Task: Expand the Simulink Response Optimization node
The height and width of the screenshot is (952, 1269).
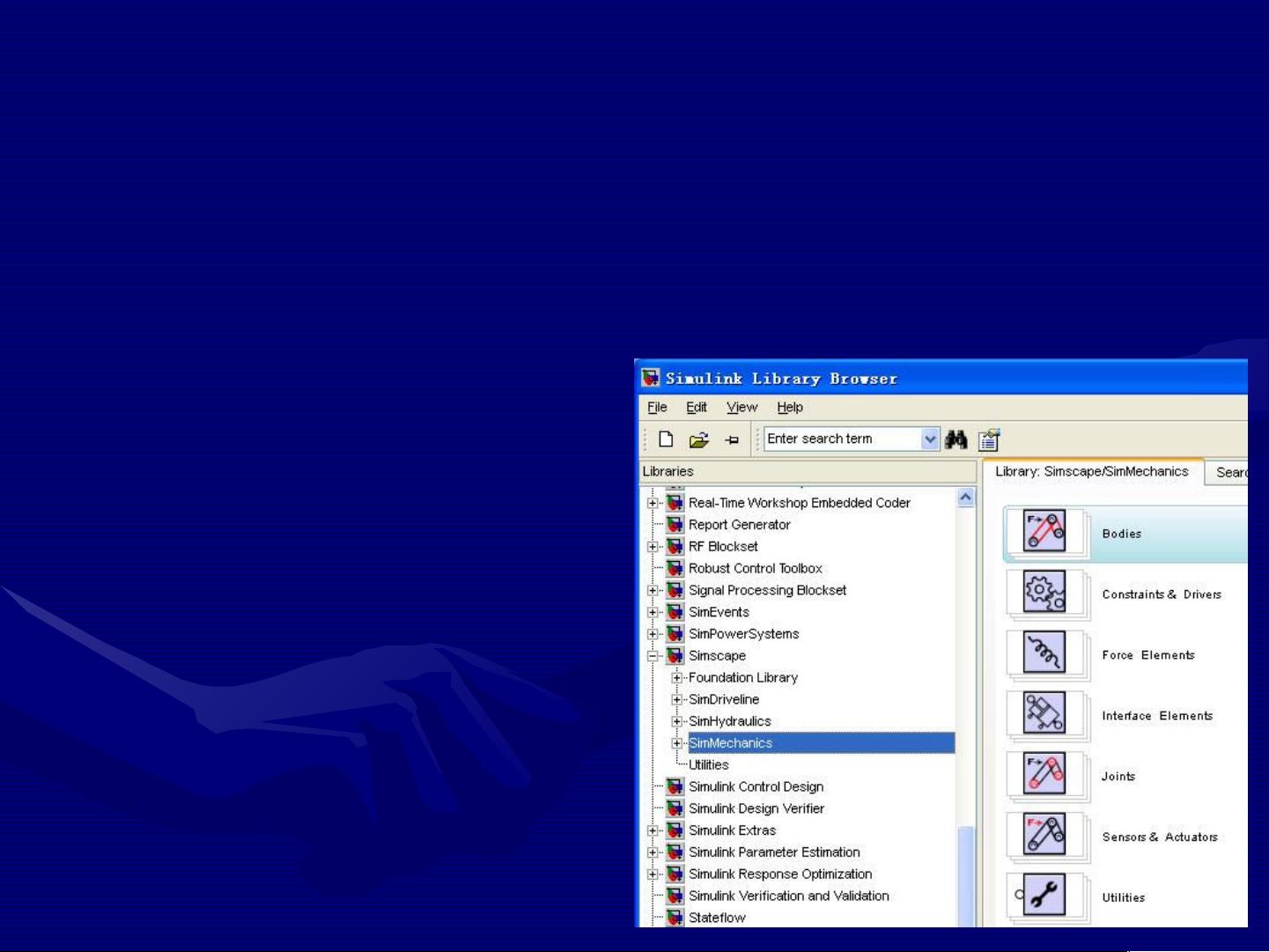Action: pos(653,875)
